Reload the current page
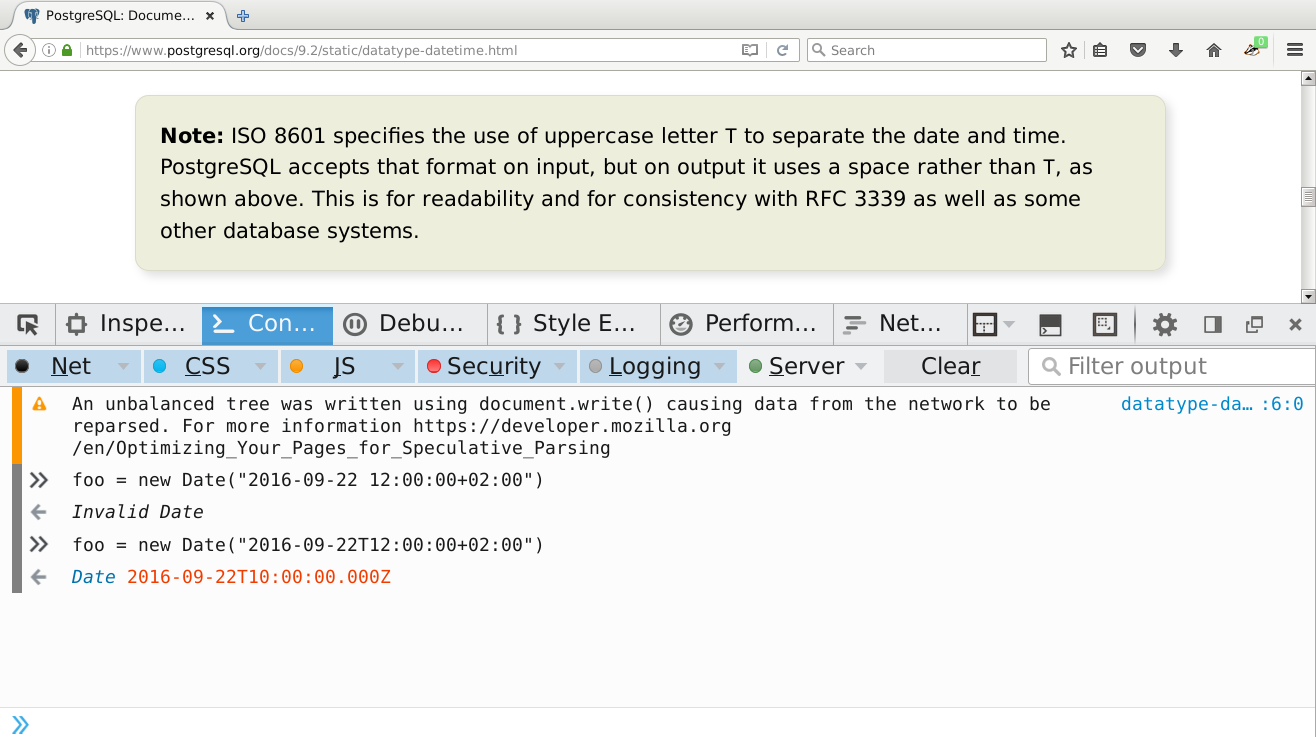 pyautogui.click(x=783, y=50)
